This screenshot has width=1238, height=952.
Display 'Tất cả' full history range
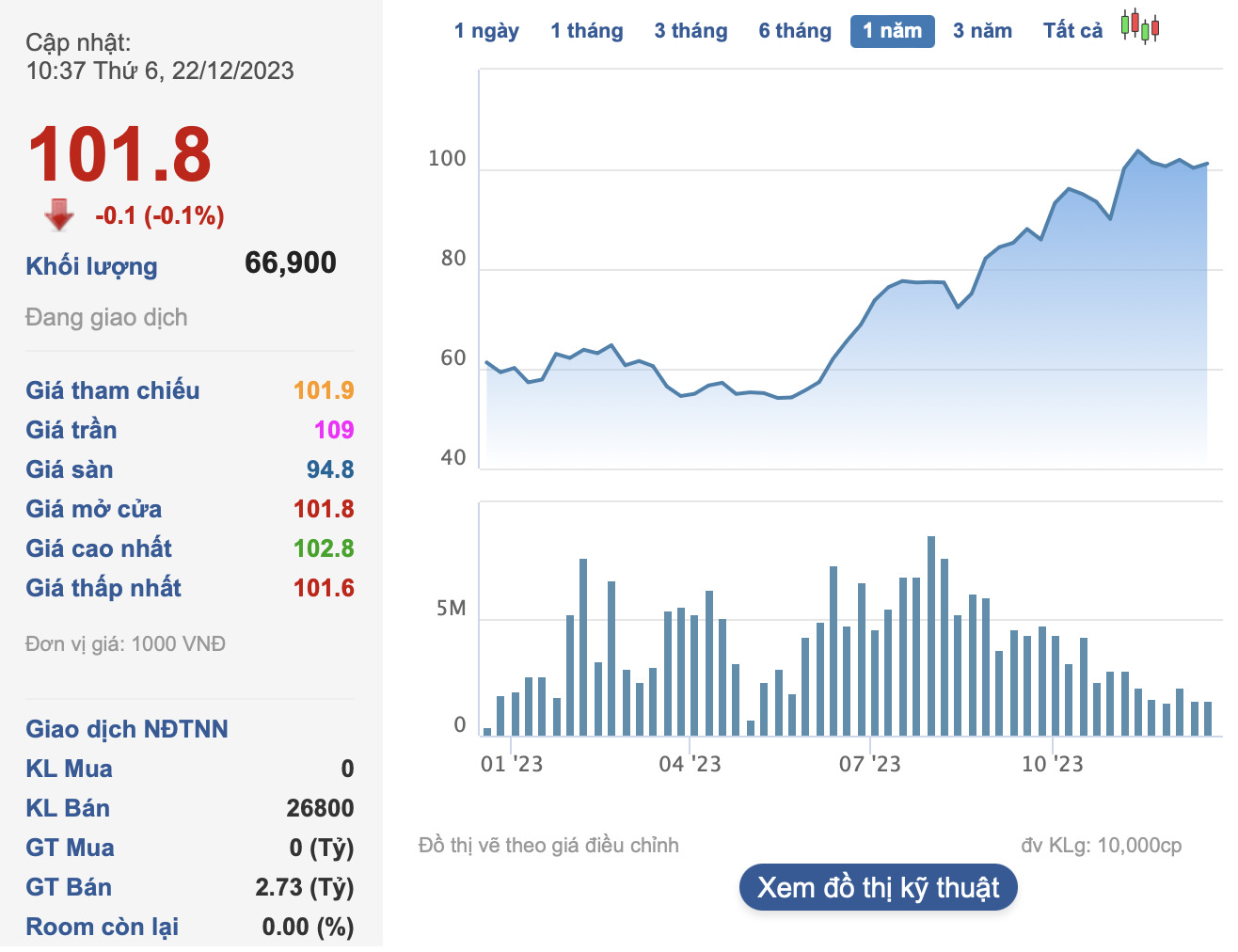pyautogui.click(x=1072, y=31)
